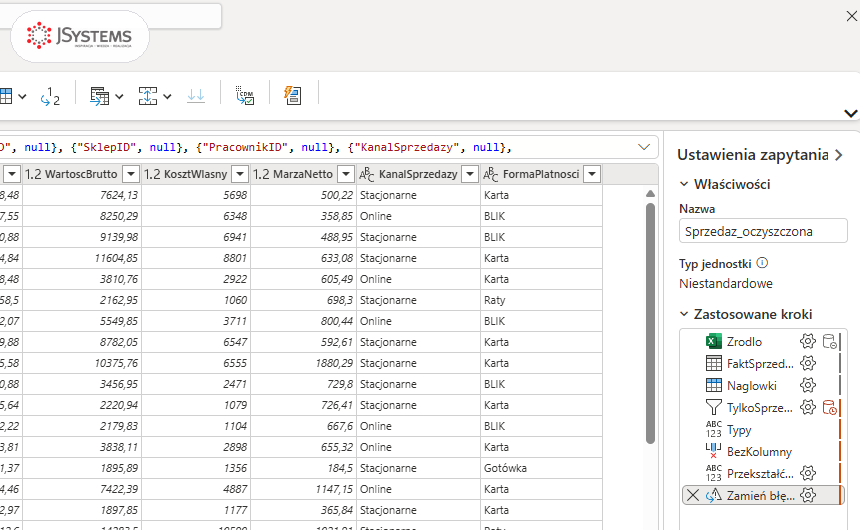The width and height of the screenshot is (860, 530).
Task: Open settings gear for TylkoSprze... step
Action: [807, 407]
